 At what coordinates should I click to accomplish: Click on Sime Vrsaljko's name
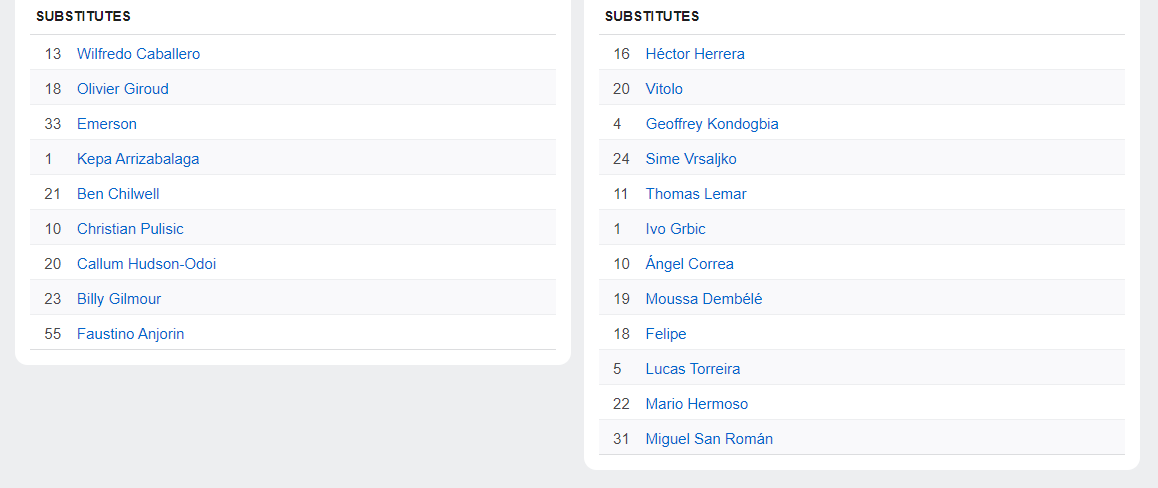click(x=691, y=159)
